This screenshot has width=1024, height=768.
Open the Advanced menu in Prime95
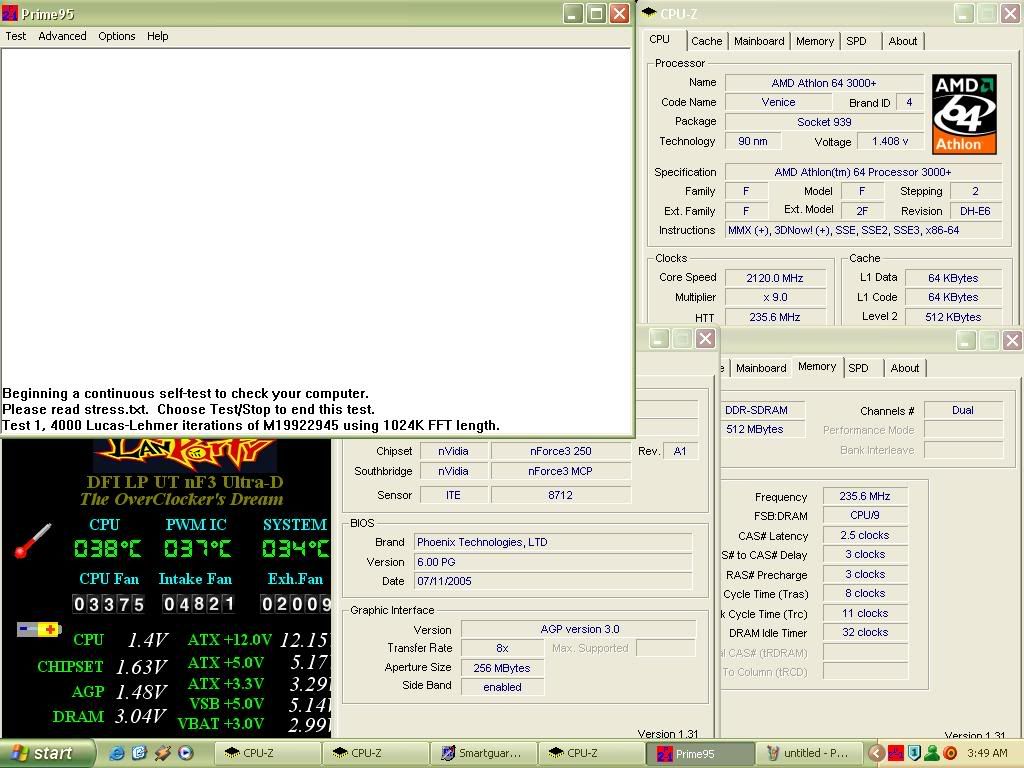click(x=62, y=36)
